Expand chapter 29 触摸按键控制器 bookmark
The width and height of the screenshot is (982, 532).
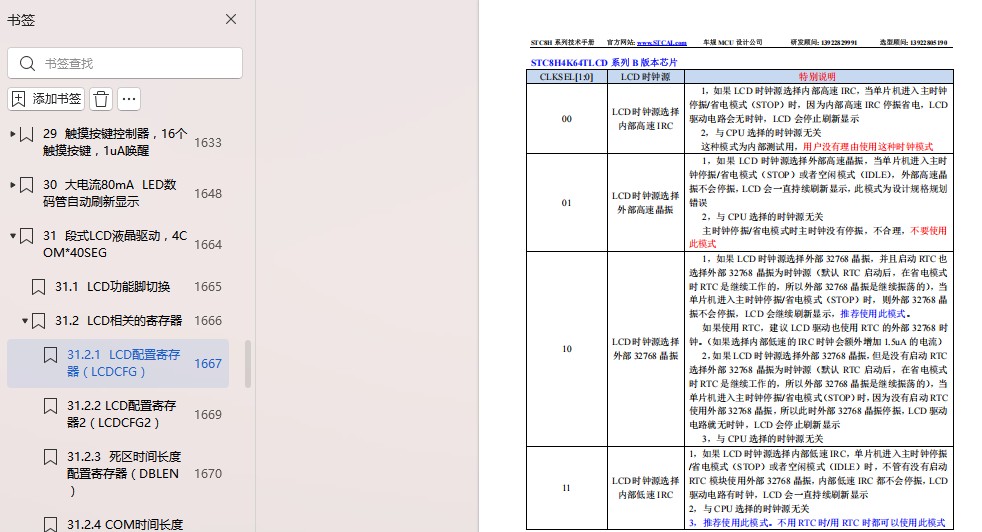(12, 133)
